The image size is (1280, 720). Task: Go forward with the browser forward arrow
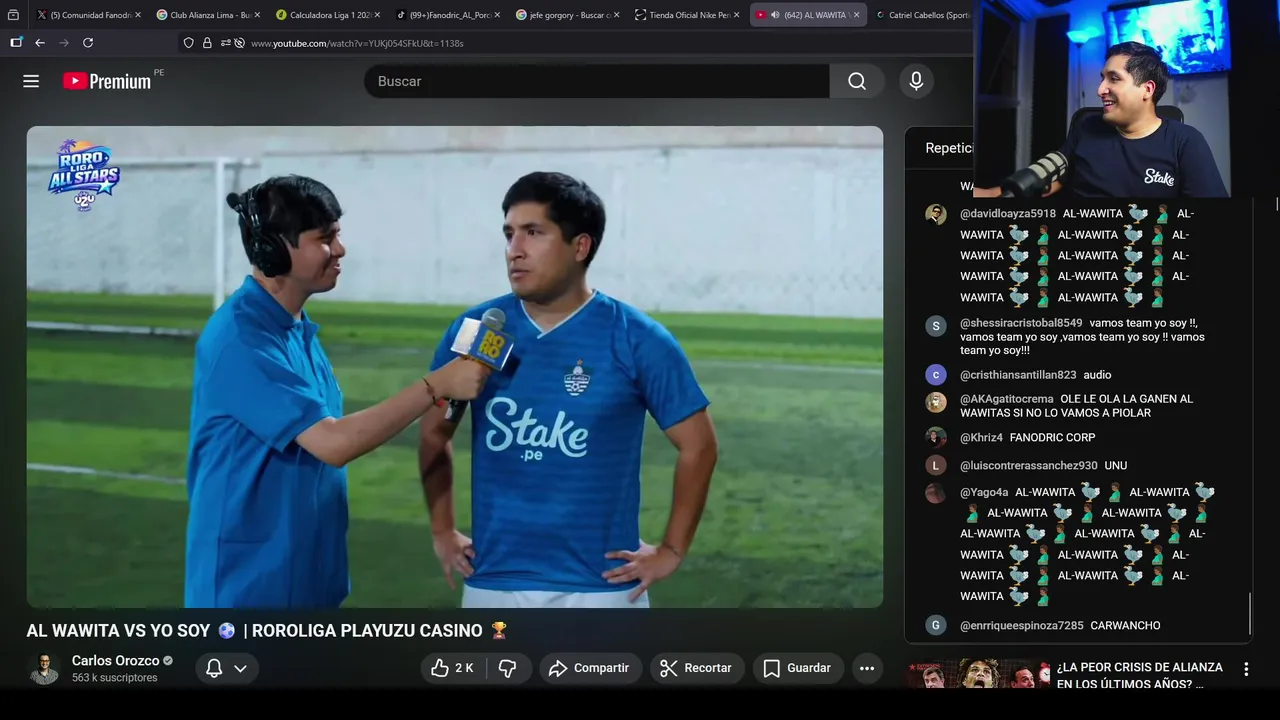64,43
